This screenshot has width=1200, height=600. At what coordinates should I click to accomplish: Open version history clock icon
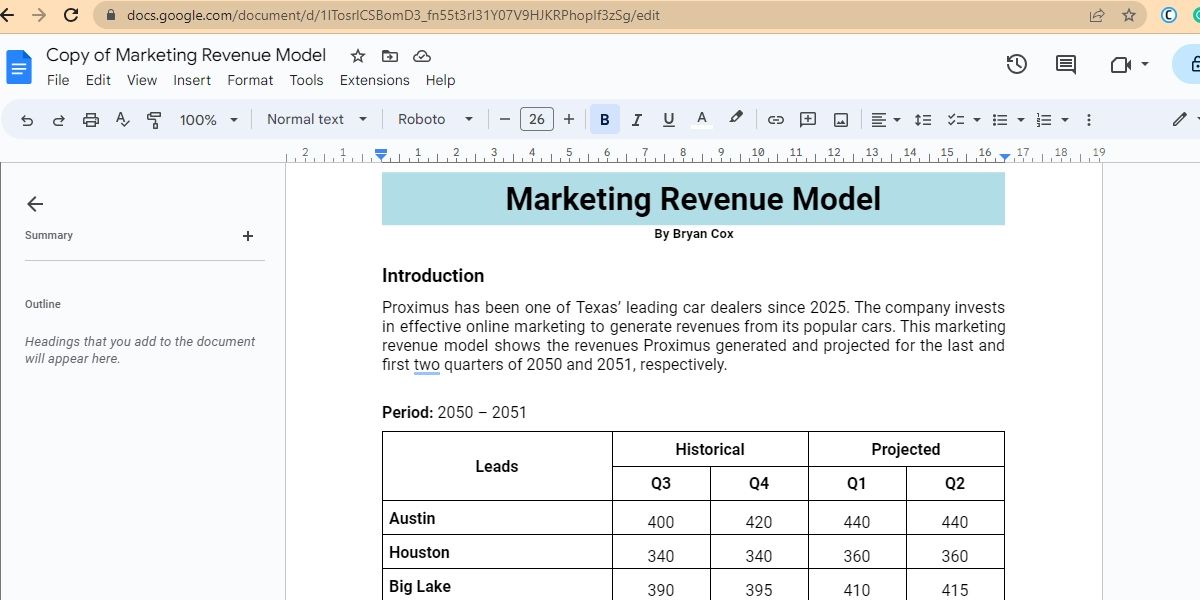pyautogui.click(x=1016, y=64)
